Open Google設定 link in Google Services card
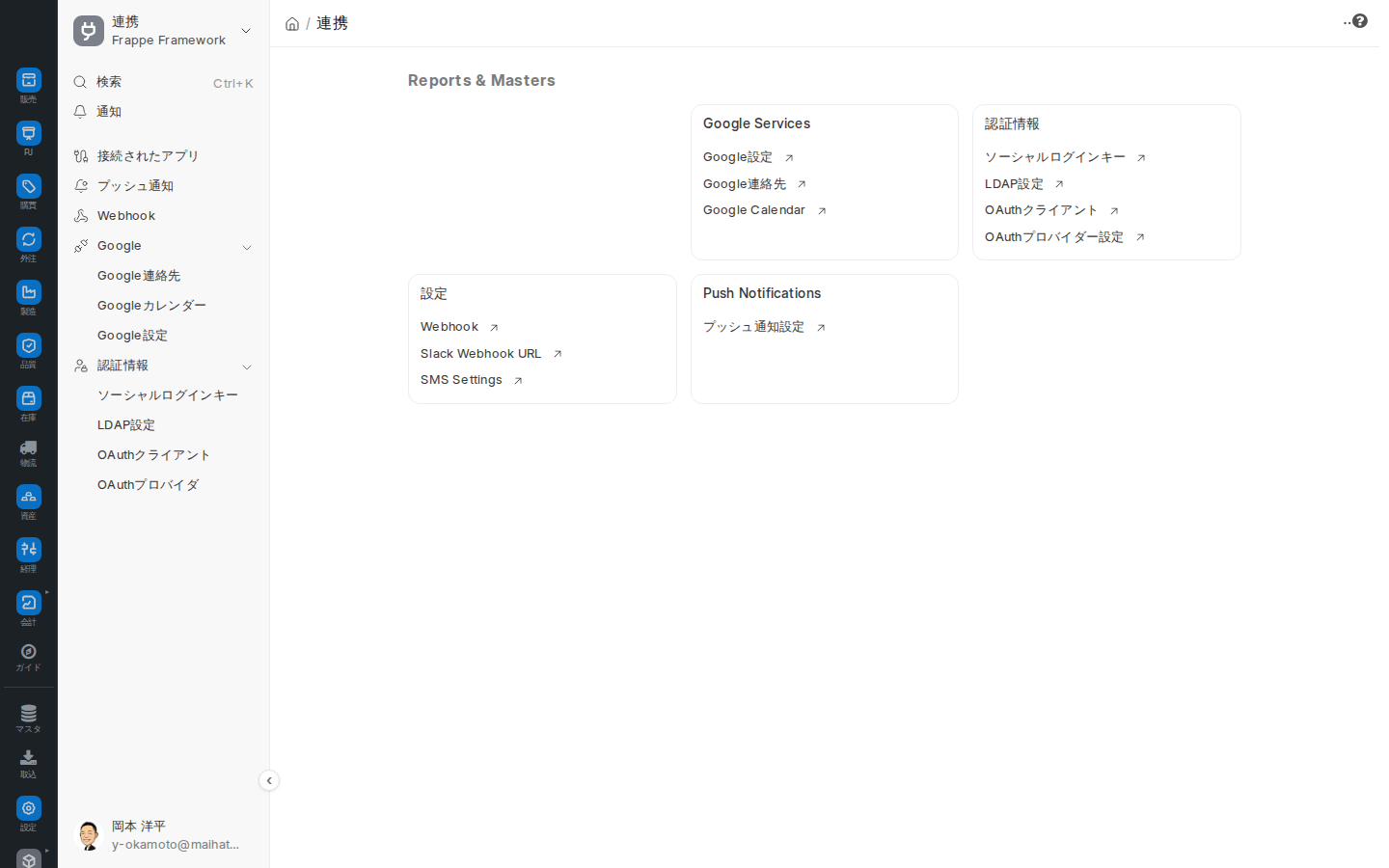 coord(738,157)
